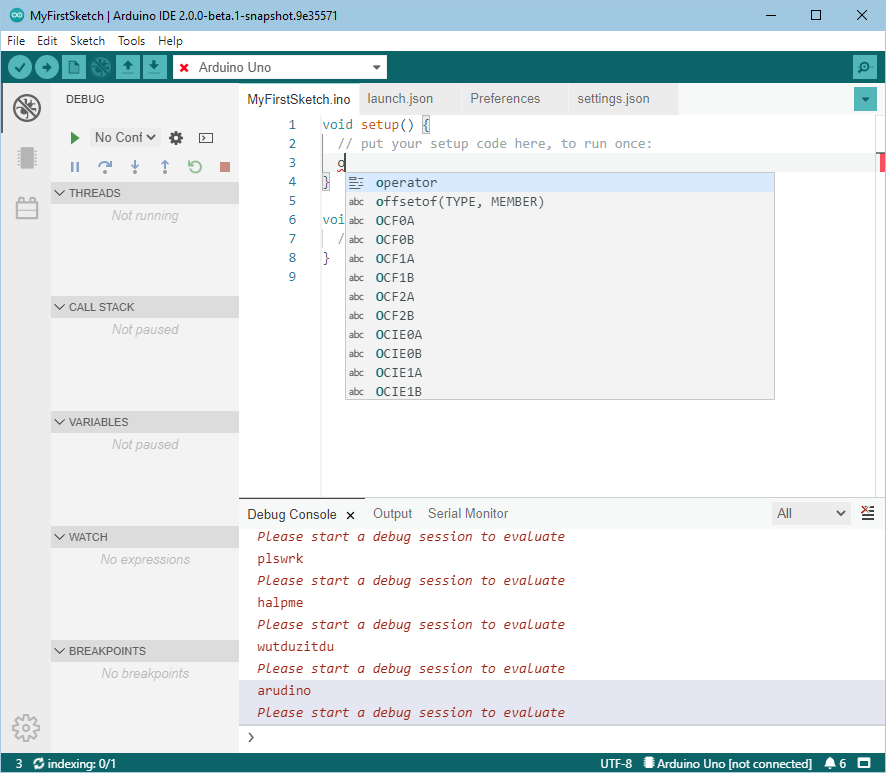The image size is (886, 773).
Task: Open the Sketch menu
Action: click(x=87, y=41)
